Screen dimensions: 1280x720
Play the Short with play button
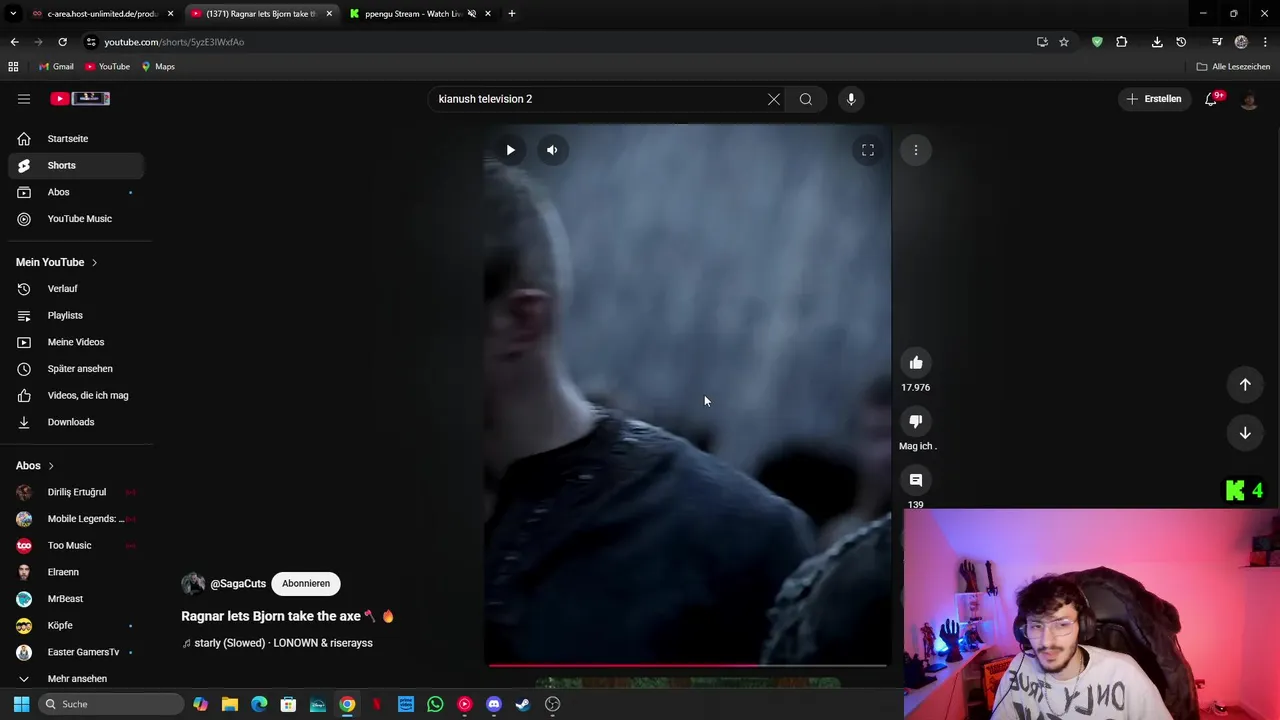pos(510,150)
